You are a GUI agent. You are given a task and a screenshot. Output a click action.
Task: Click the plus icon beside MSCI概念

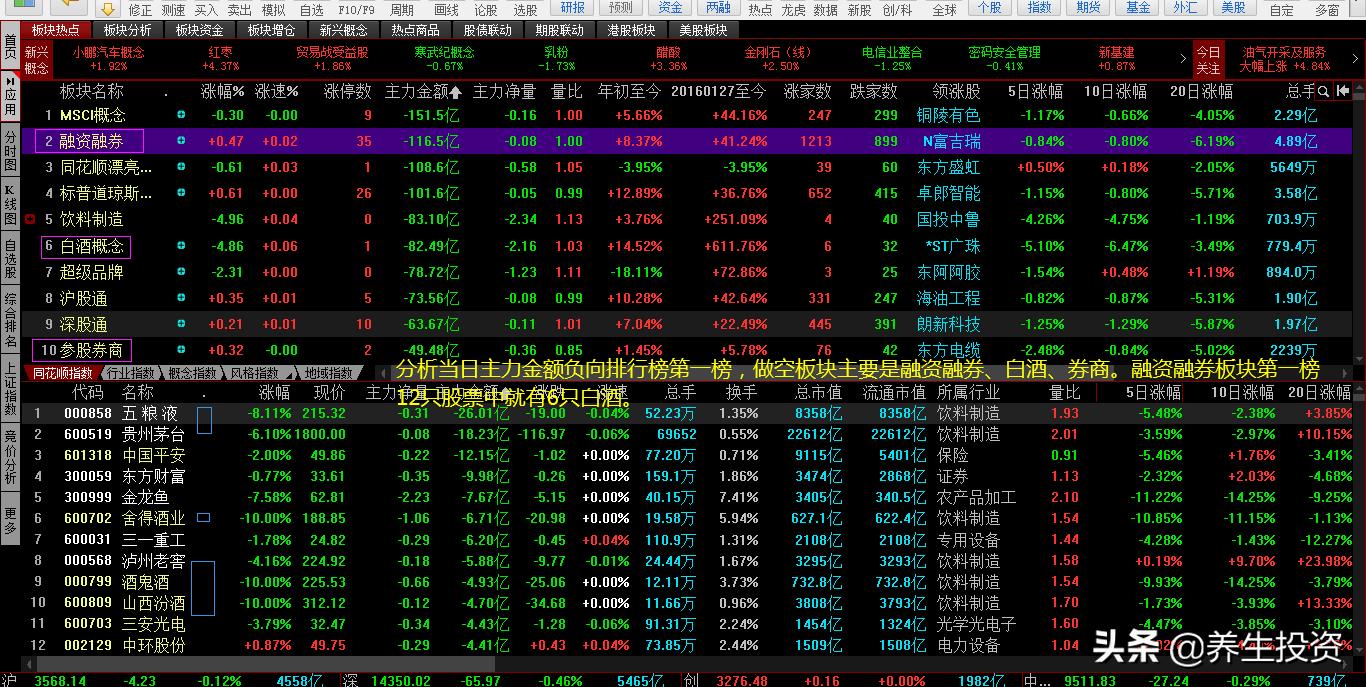(x=181, y=115)
